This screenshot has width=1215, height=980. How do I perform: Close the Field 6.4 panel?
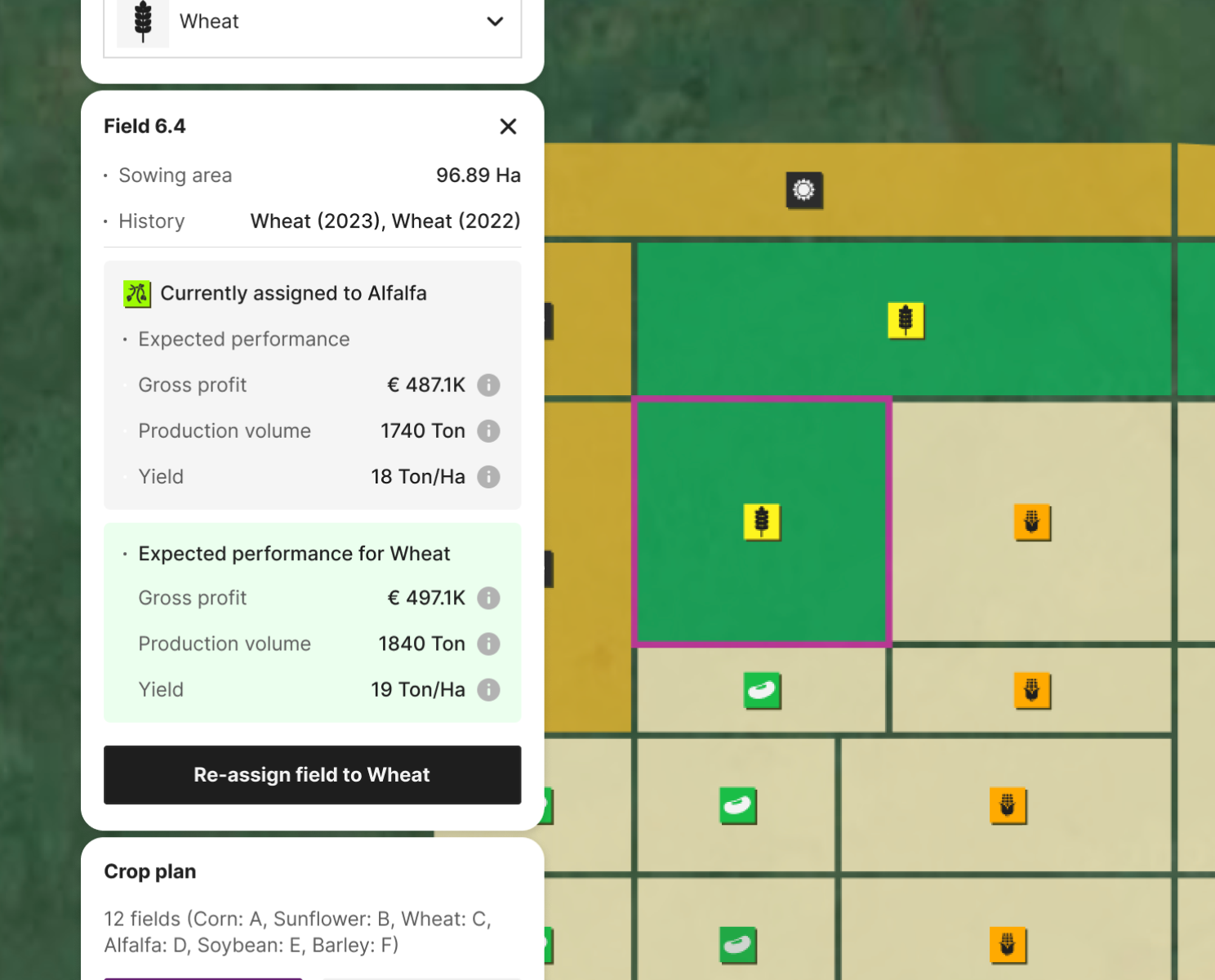pyautogui.click(x=508, y=127)
